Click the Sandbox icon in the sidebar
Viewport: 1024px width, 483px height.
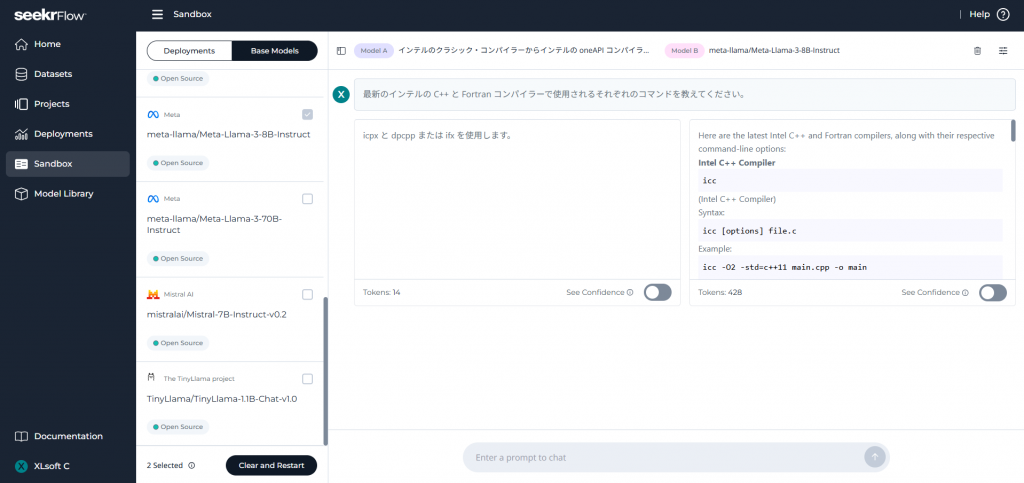pos(22,164)
